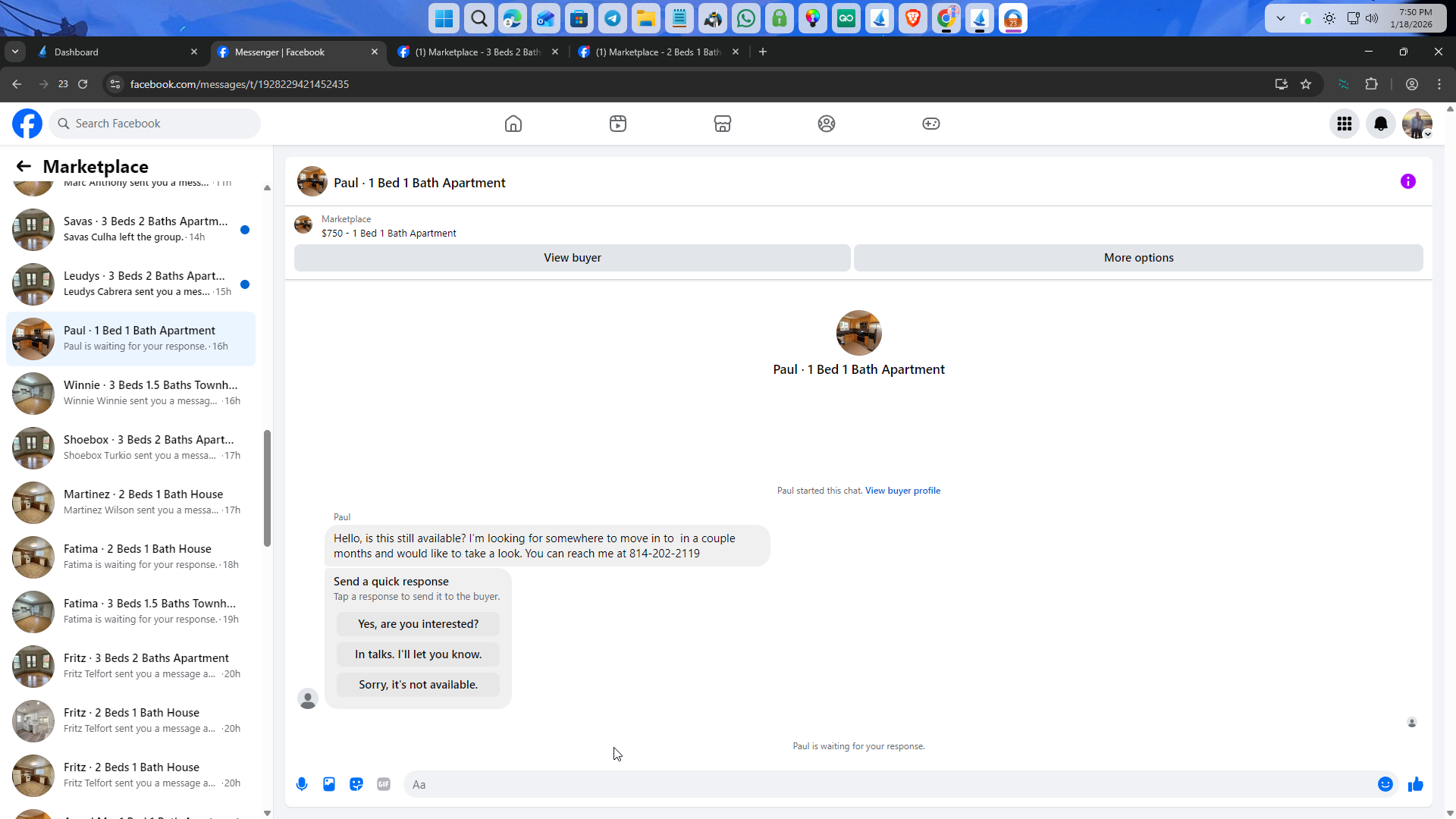Screen dimensions: 1456x819
Task: Open the View buyer profile link
Action: point(902,491)
